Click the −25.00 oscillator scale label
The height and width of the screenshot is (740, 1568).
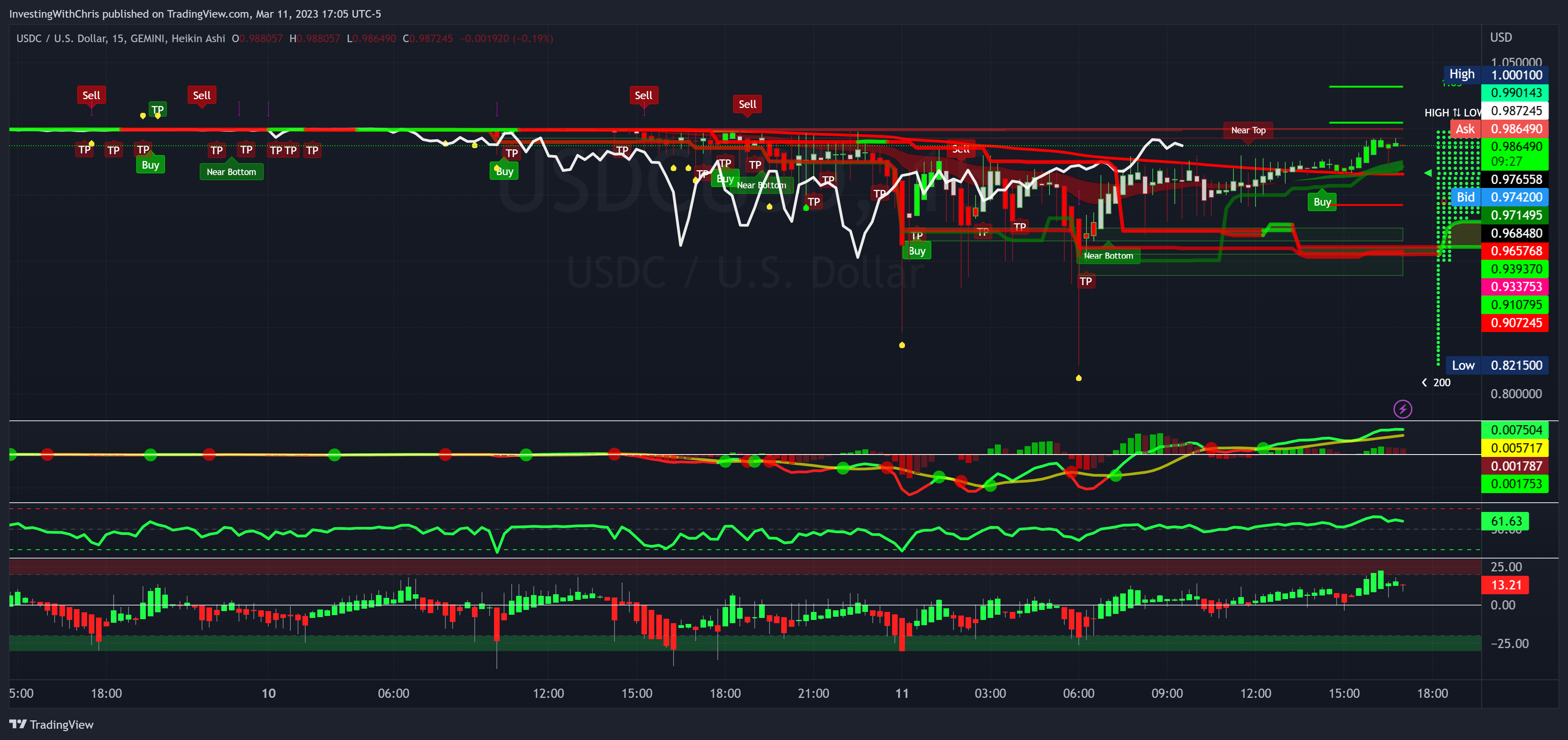(x=1509, y=643)
